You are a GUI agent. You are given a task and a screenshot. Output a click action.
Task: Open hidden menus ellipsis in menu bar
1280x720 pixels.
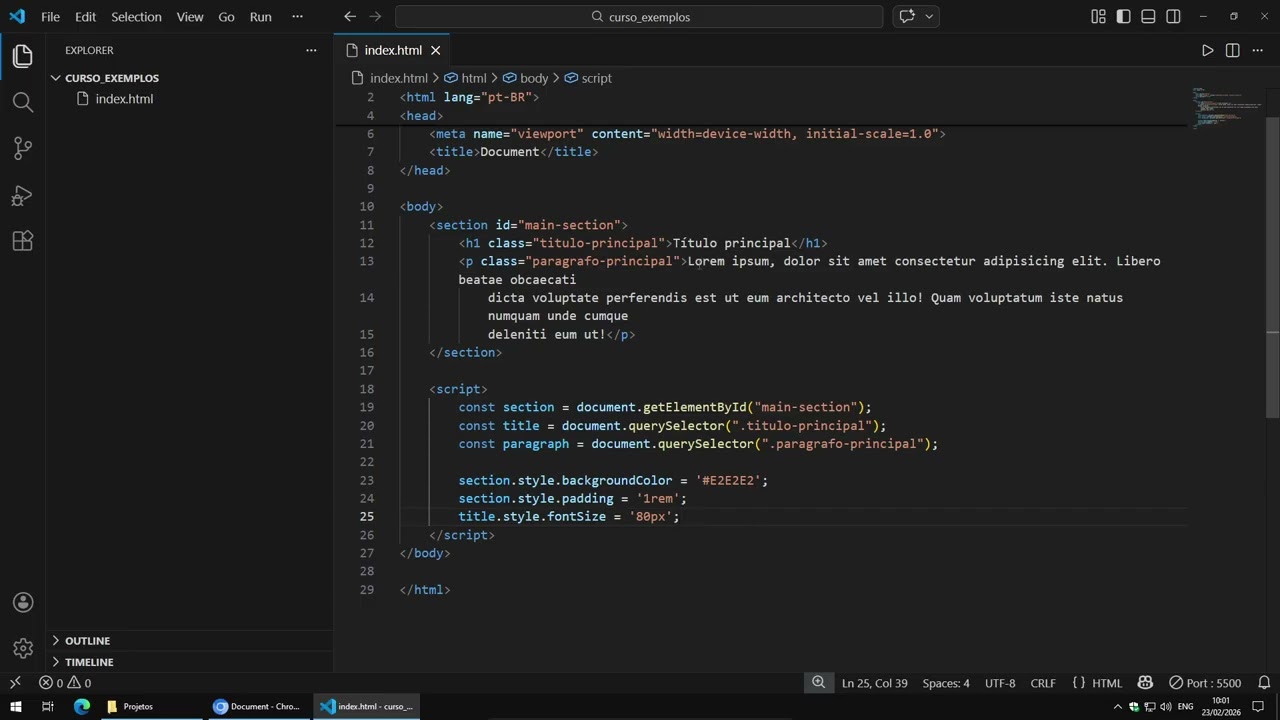pyautogui.click(x=297, y=16)
